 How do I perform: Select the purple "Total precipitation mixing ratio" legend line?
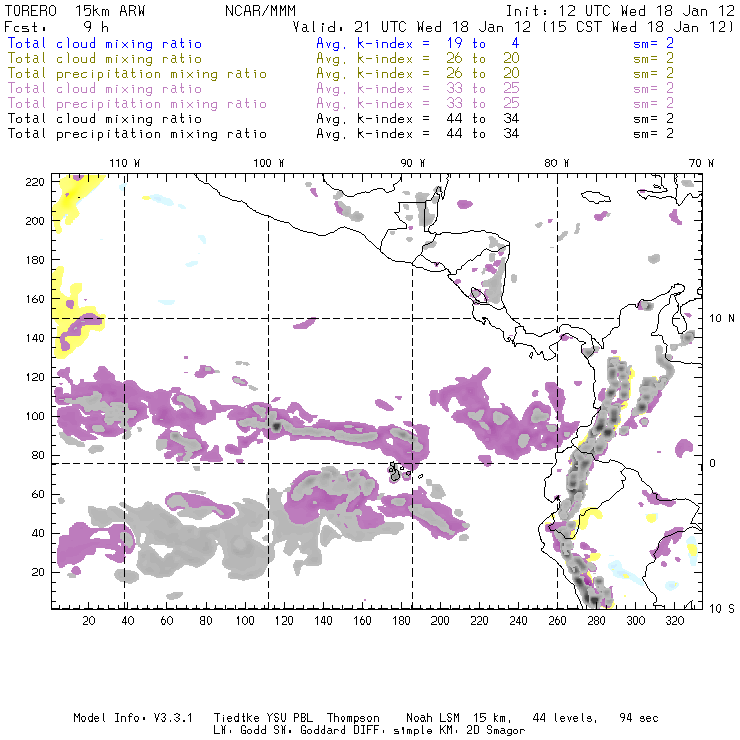click(x=137, y=104)
